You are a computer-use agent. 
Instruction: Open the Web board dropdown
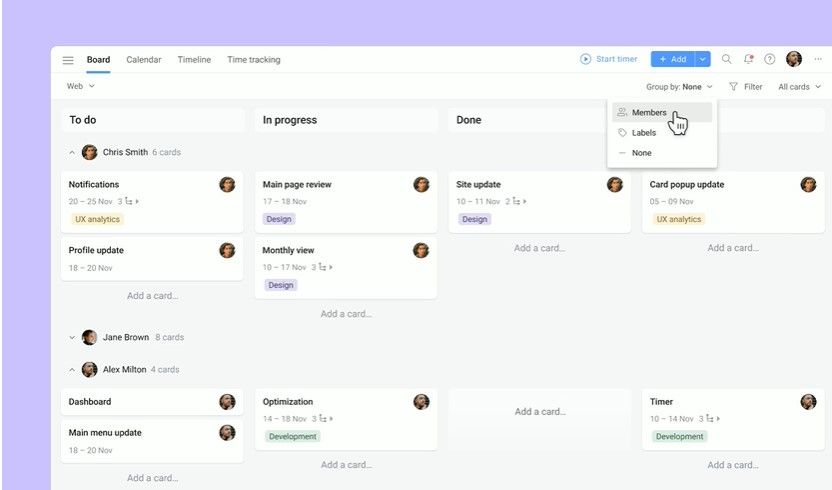(81, 86)
